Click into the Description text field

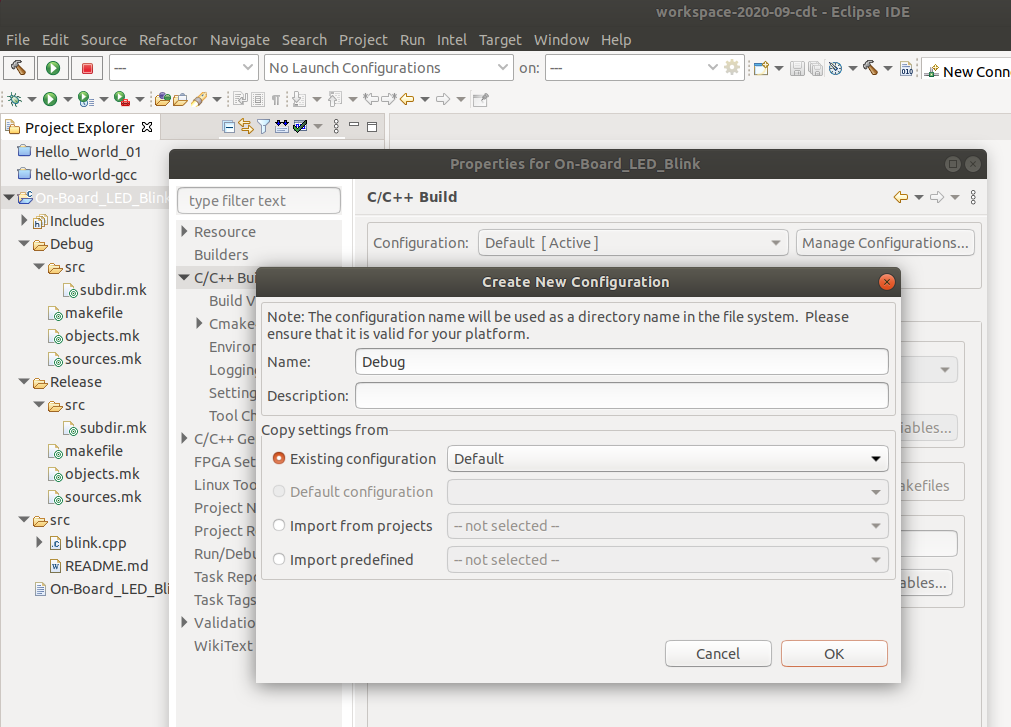click(x=621, y=396)
